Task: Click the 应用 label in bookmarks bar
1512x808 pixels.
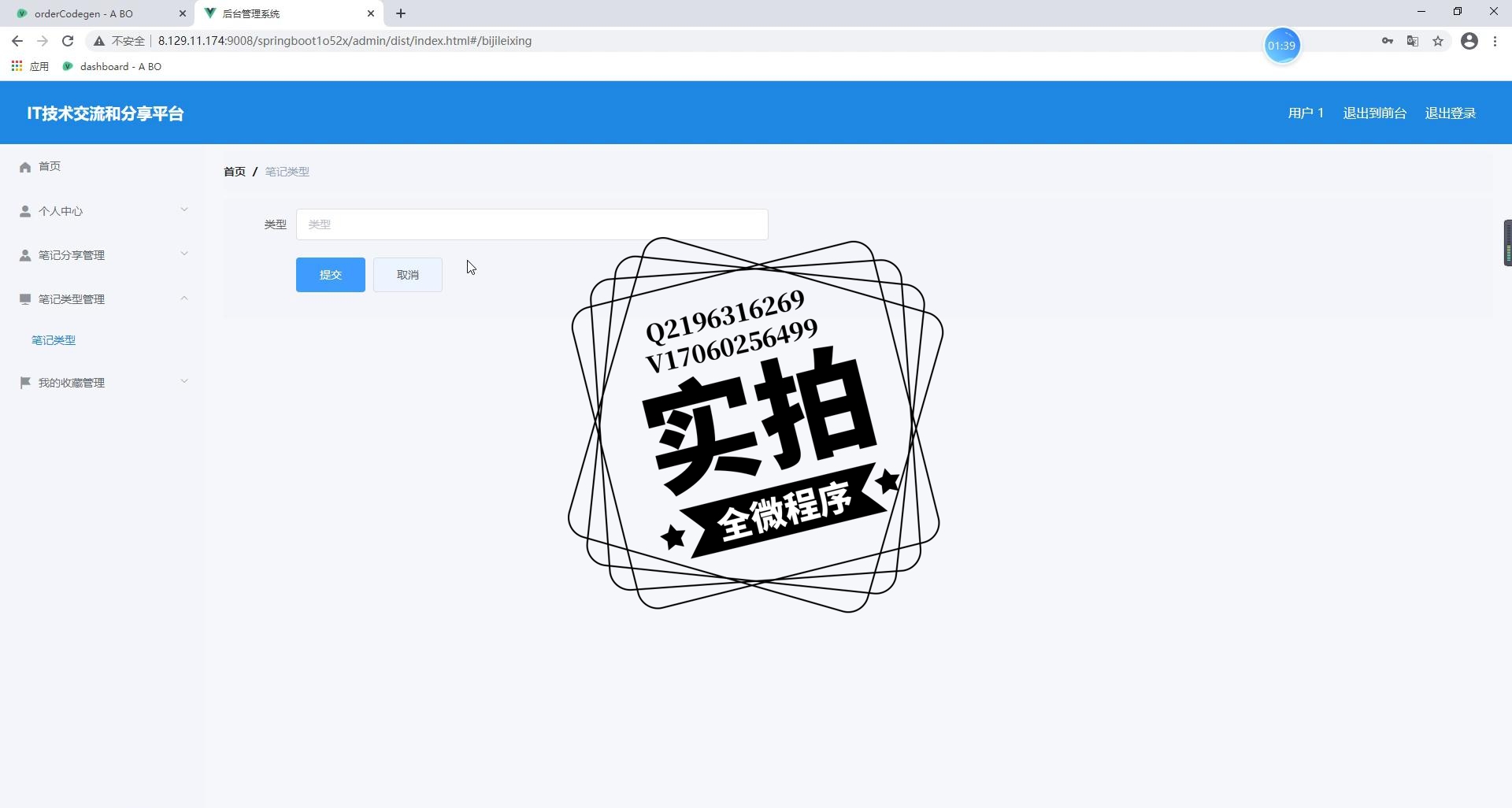Action: 39,66
